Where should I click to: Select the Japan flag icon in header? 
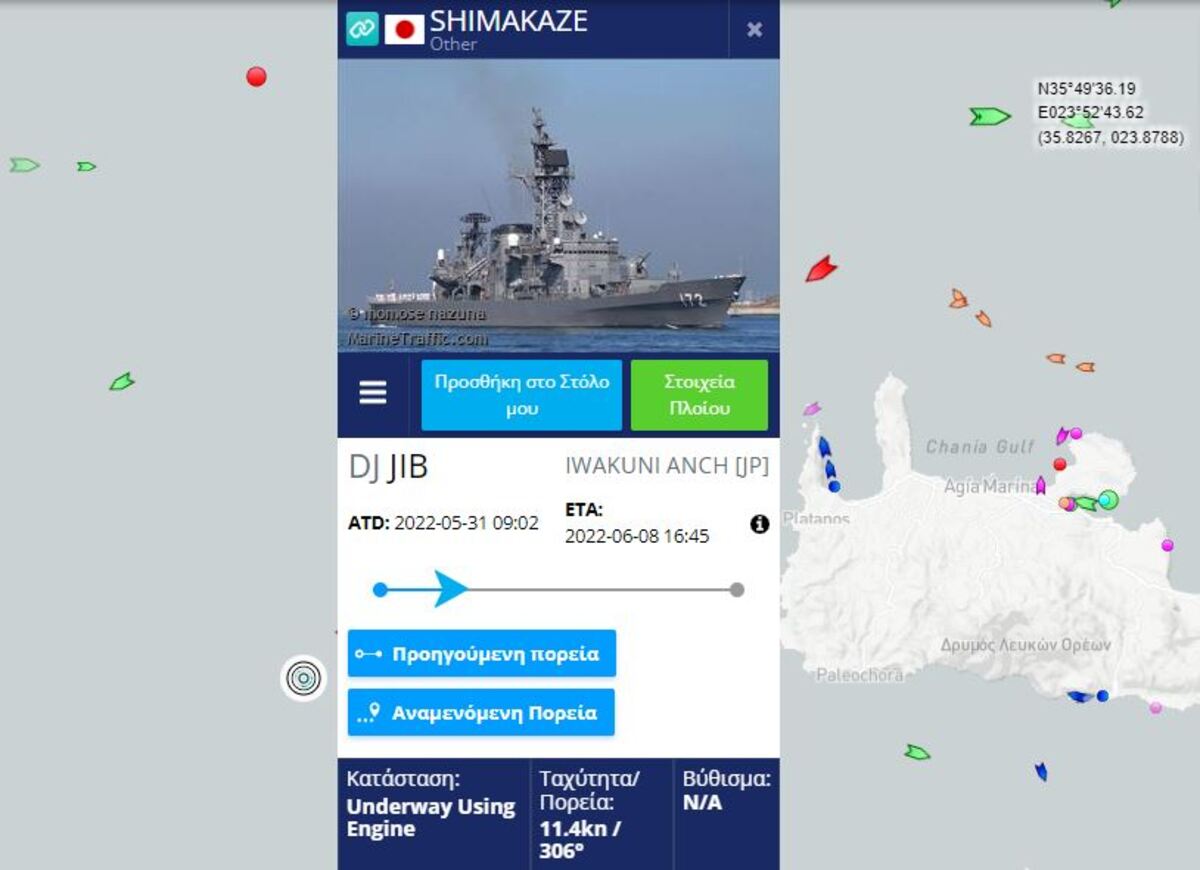(404, 29)
